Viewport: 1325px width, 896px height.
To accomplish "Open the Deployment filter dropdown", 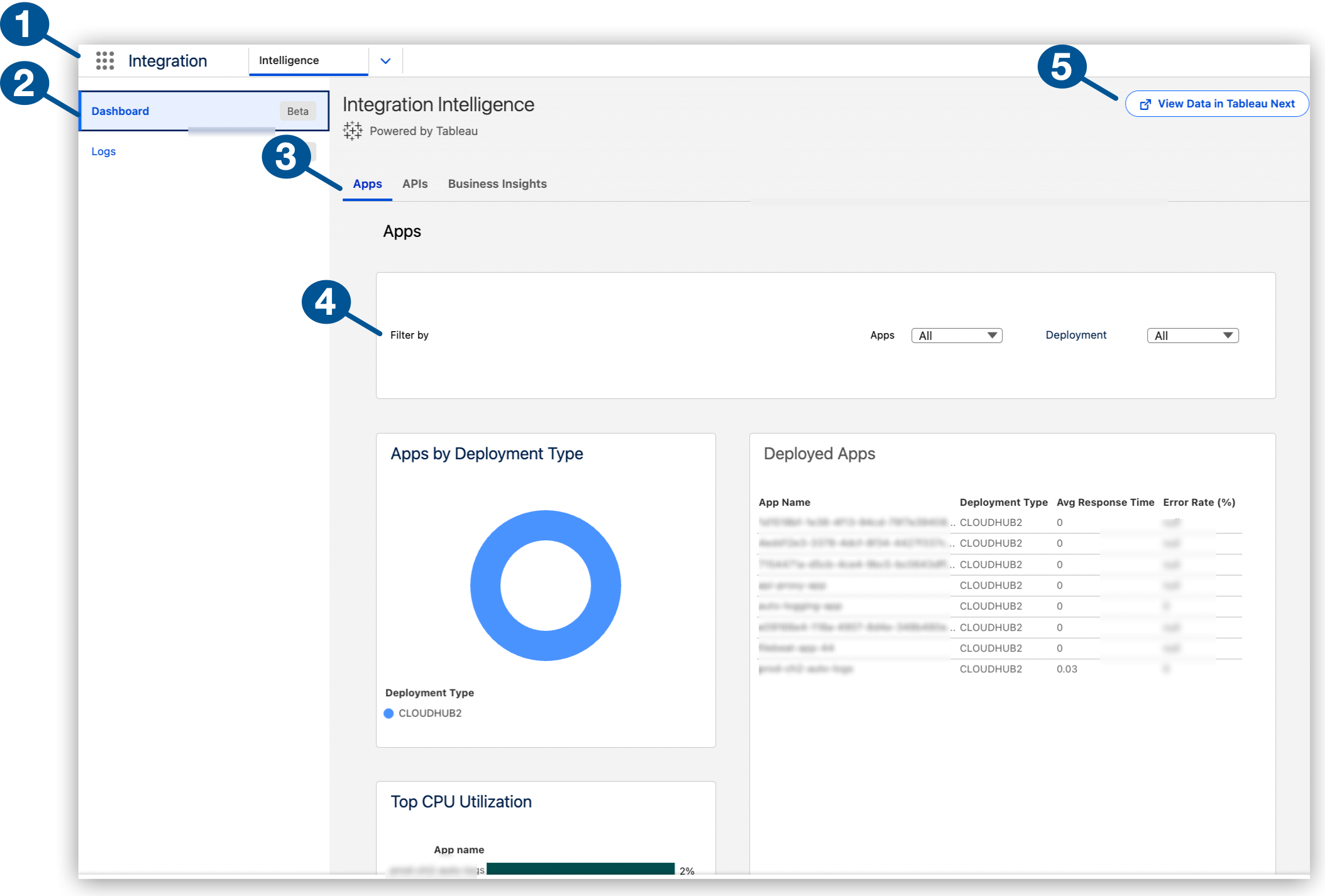I will tap(1192, 335).
